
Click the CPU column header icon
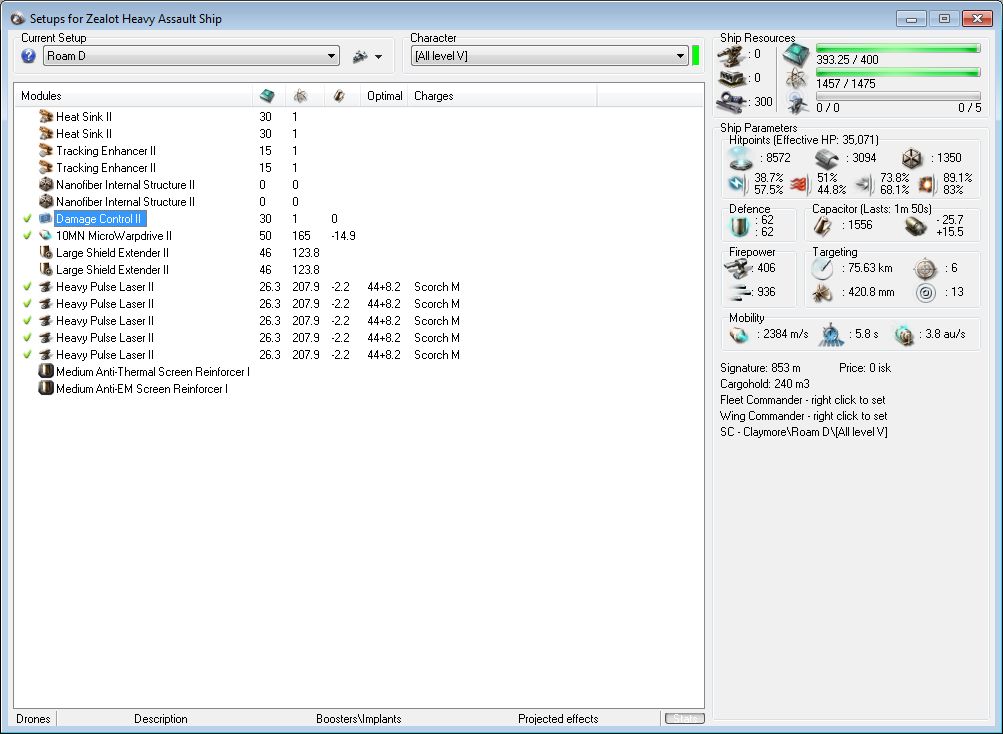(267, 96)
